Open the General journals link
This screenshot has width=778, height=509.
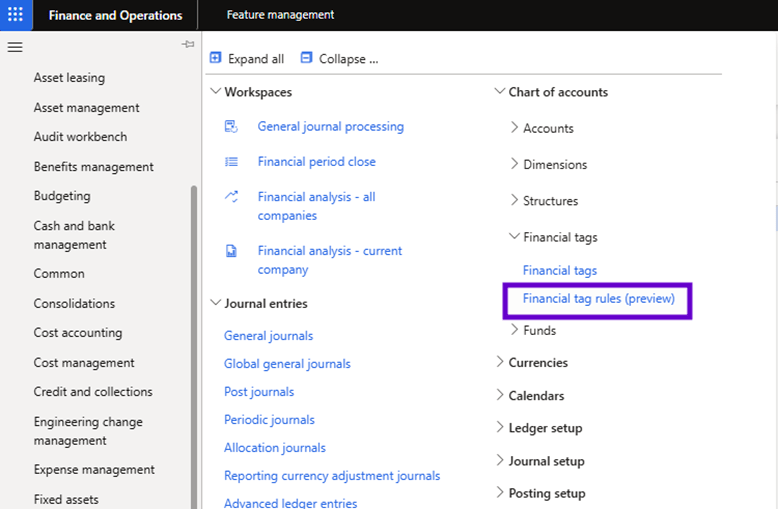pos(268,336)
